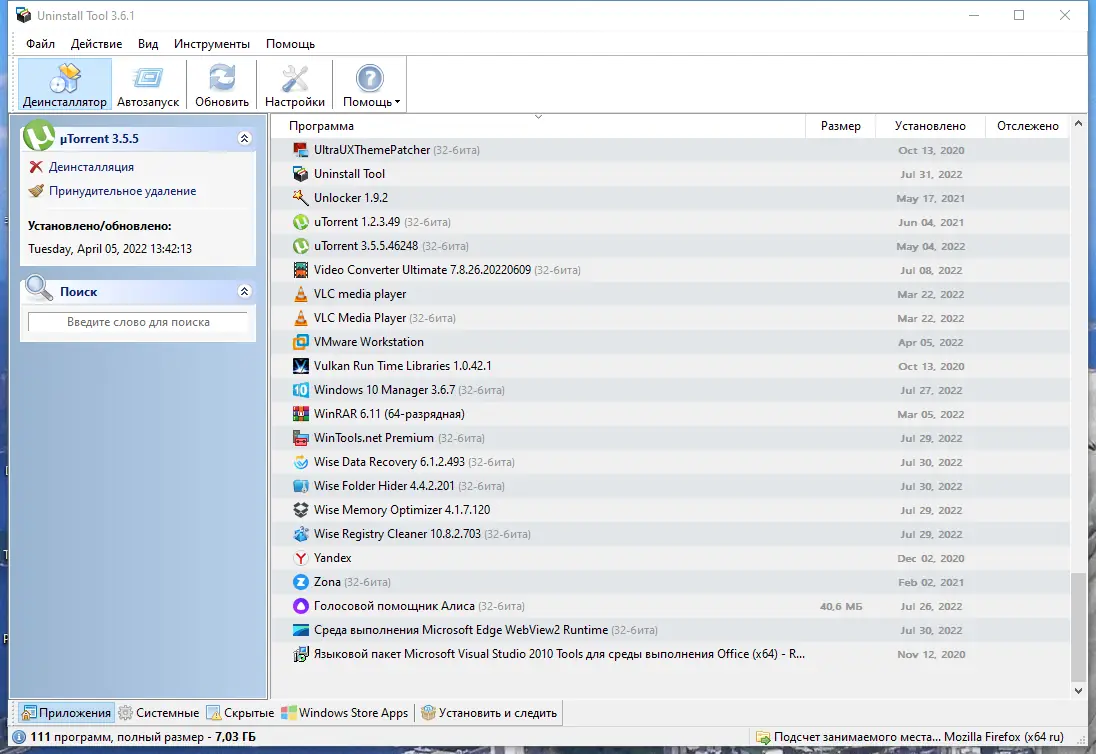Click the Голосовой помощник Алиса icon

301,606
